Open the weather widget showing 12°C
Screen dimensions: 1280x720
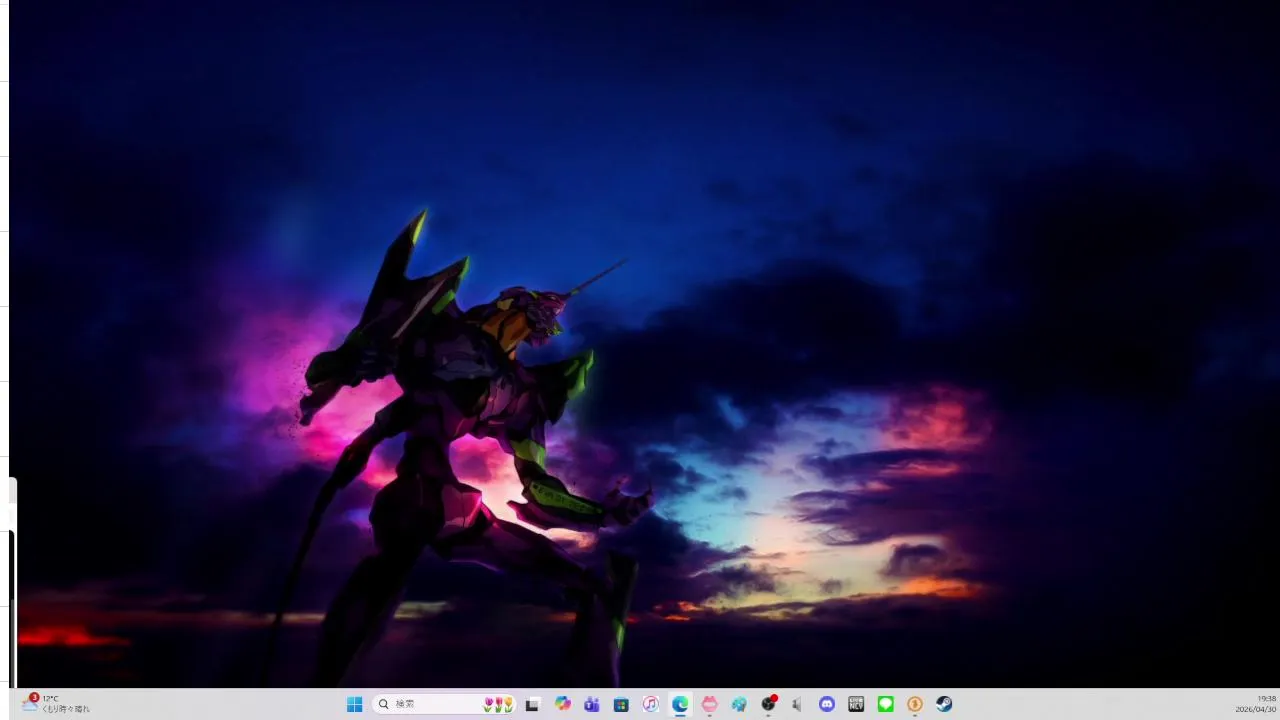56,704
